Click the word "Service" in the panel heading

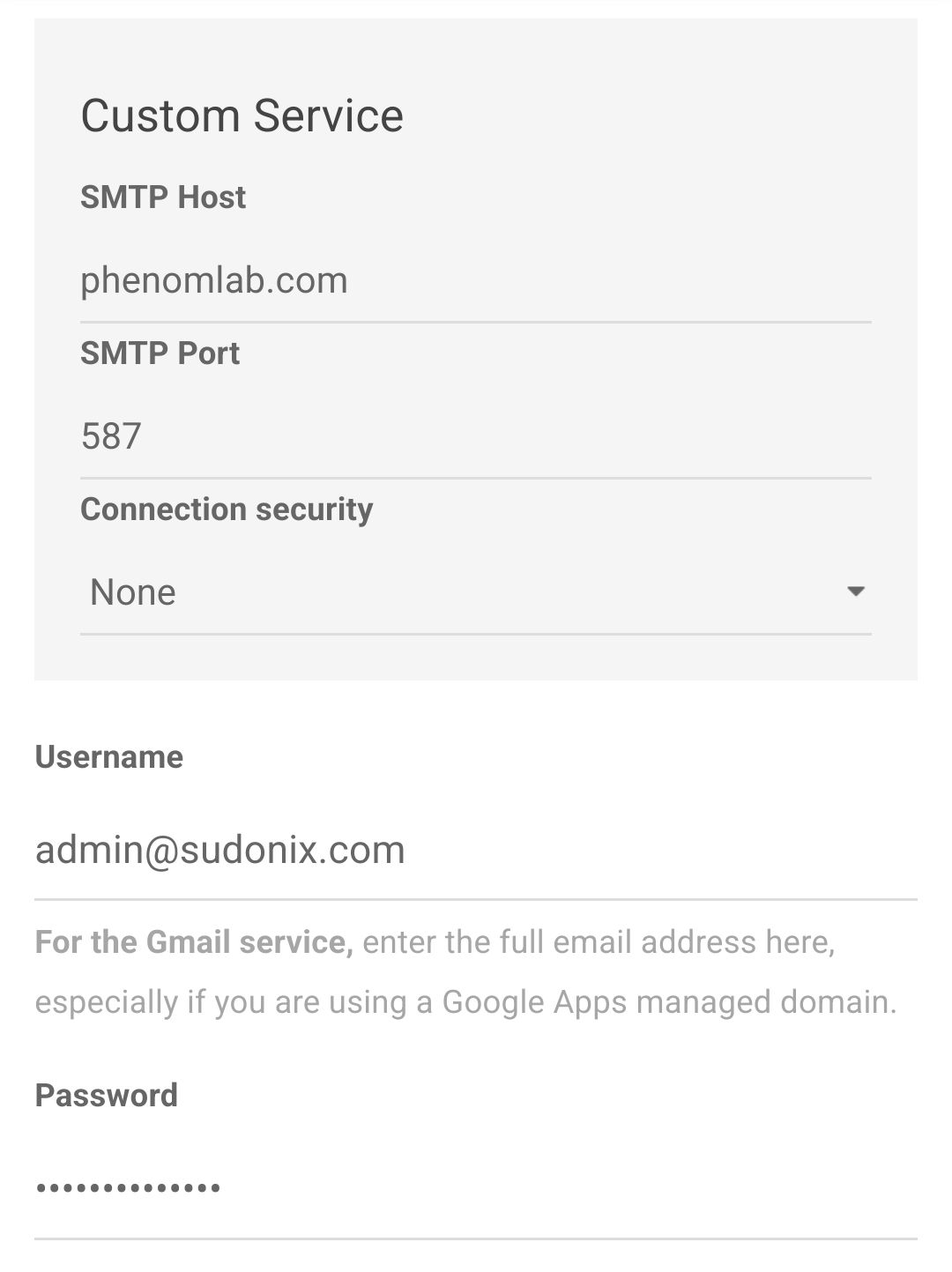pos(328,115)
